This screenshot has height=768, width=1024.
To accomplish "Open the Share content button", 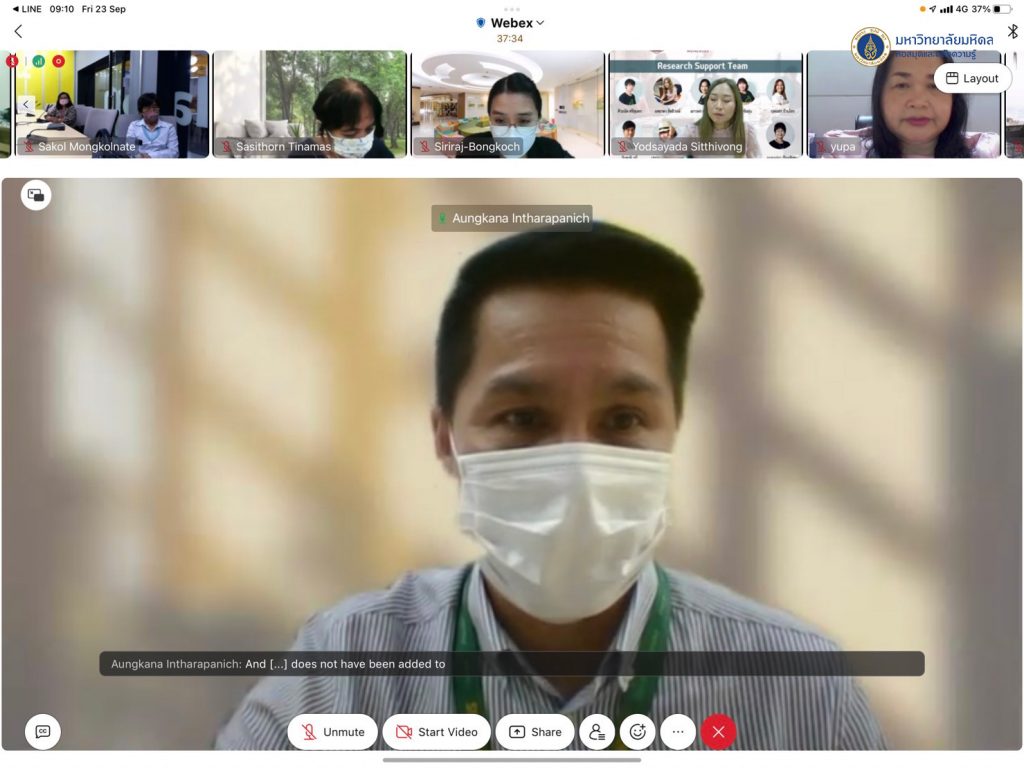I will point(535,732).
